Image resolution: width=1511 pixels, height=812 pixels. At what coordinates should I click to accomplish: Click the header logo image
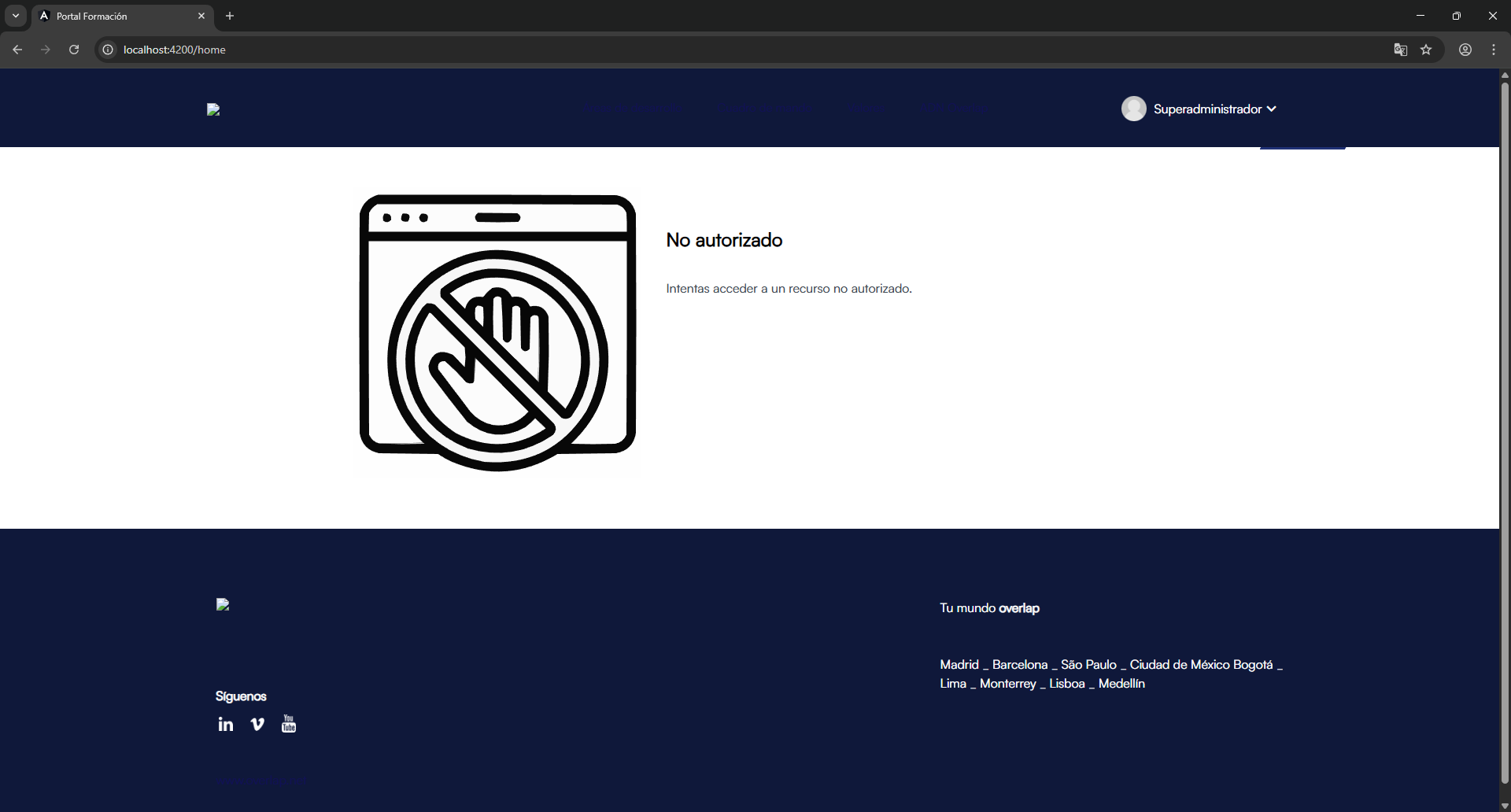213,109
